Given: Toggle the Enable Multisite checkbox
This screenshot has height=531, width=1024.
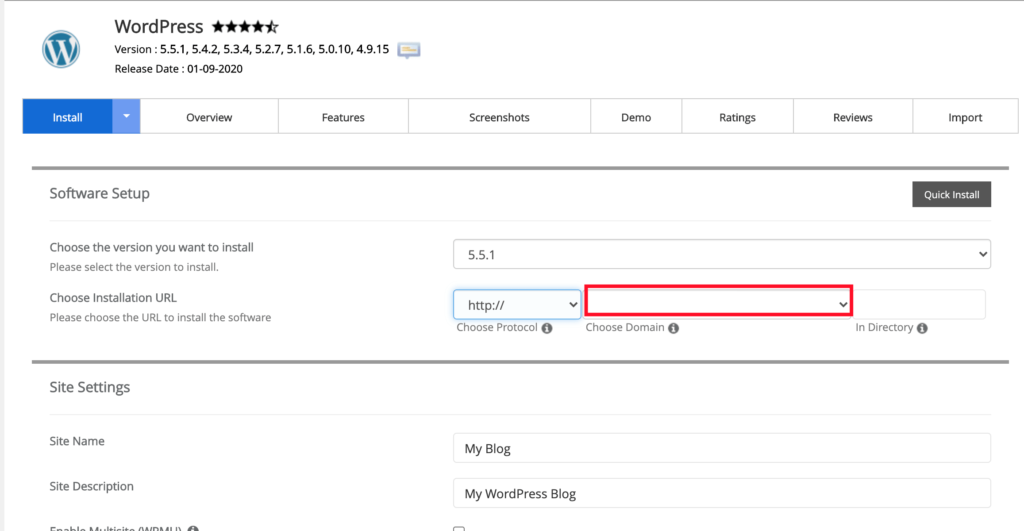Looking at the screenshot, I should pos(459,528).
